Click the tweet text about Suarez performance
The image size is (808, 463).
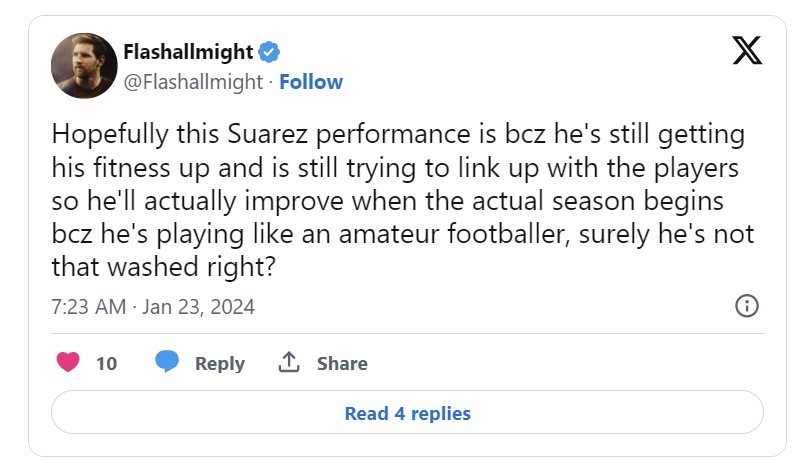click(x=402, y=200)
